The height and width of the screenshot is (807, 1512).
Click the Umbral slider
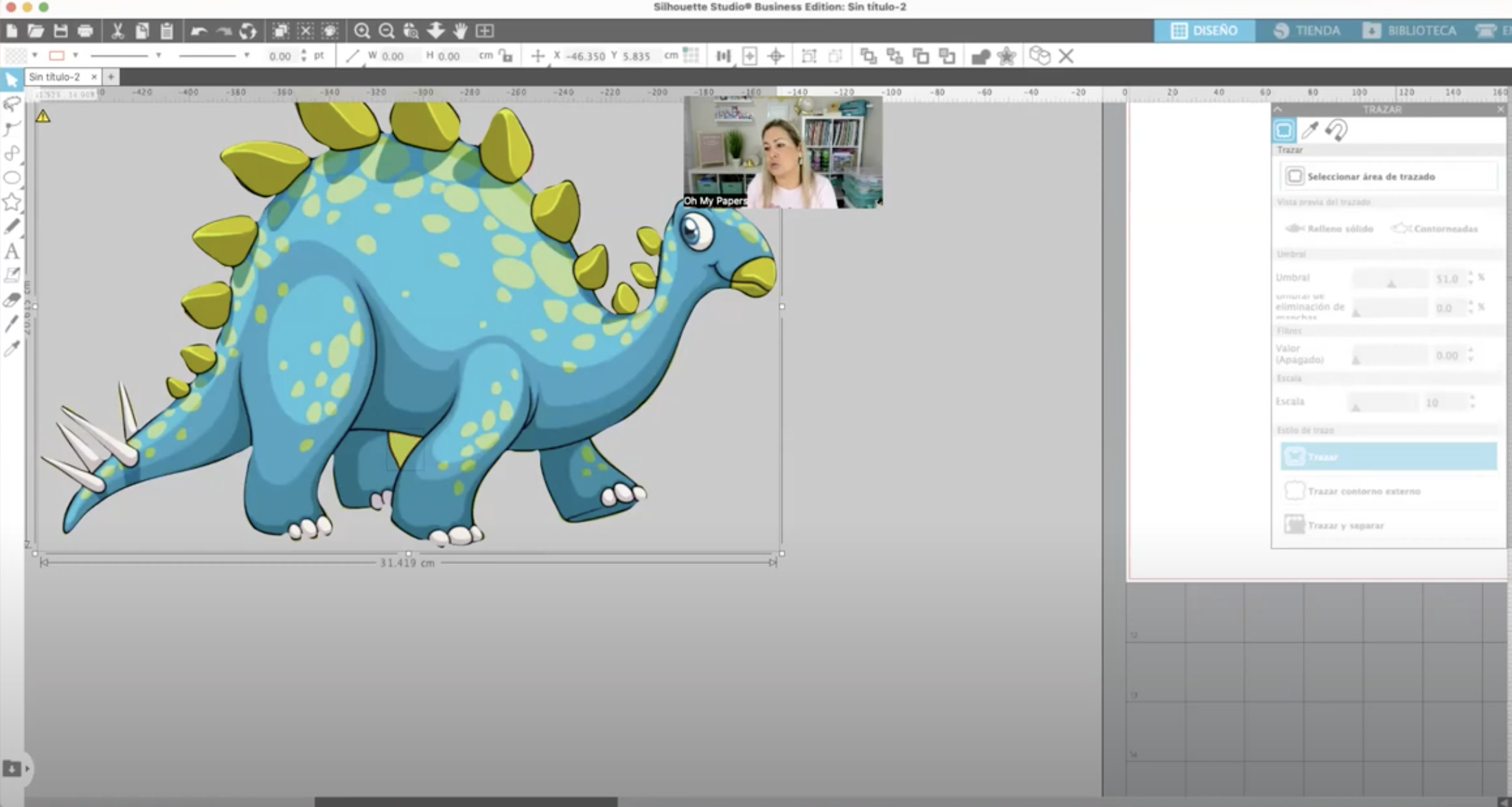(1390, 278)
